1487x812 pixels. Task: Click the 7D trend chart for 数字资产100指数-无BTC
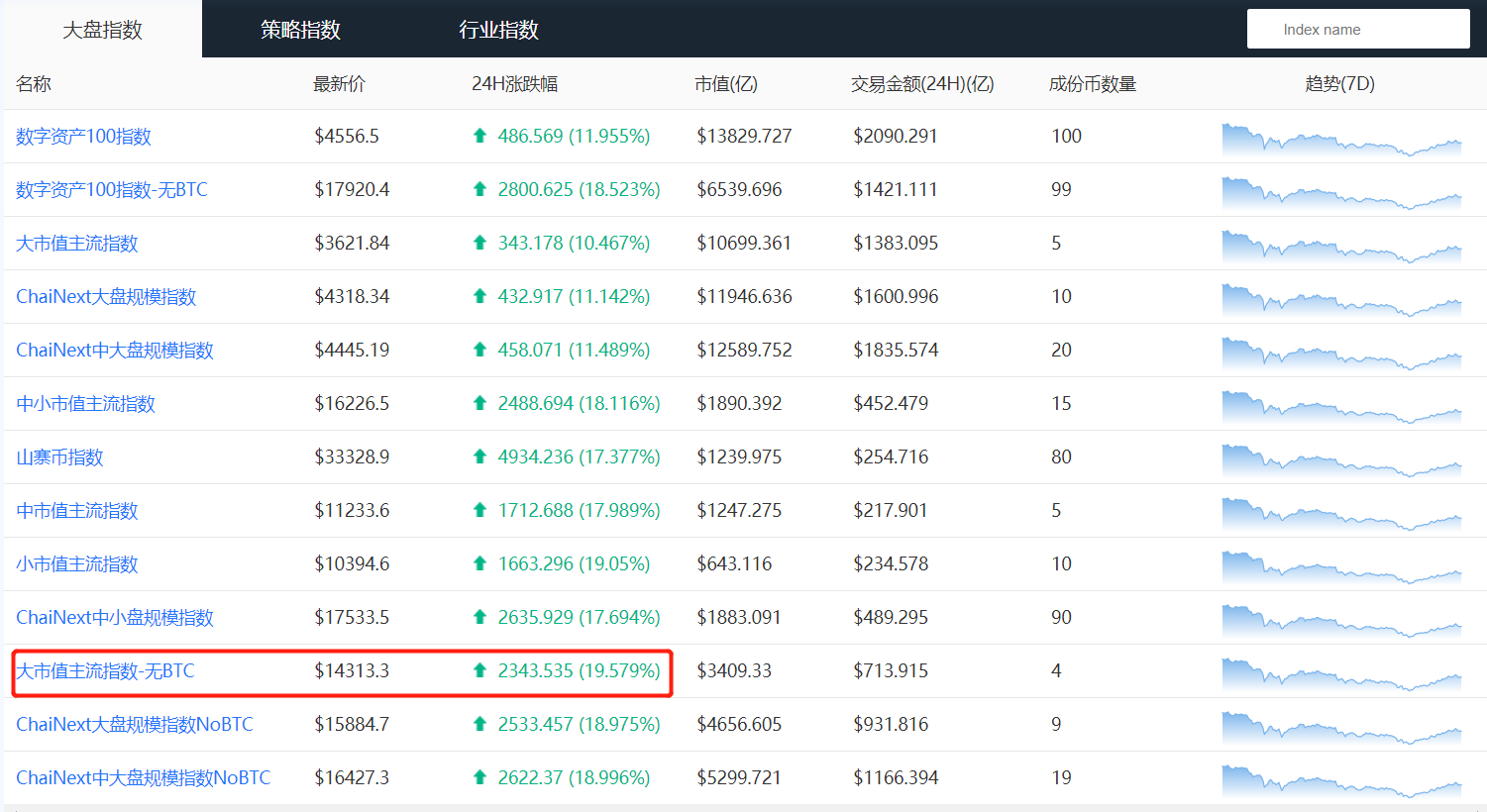1341,193
